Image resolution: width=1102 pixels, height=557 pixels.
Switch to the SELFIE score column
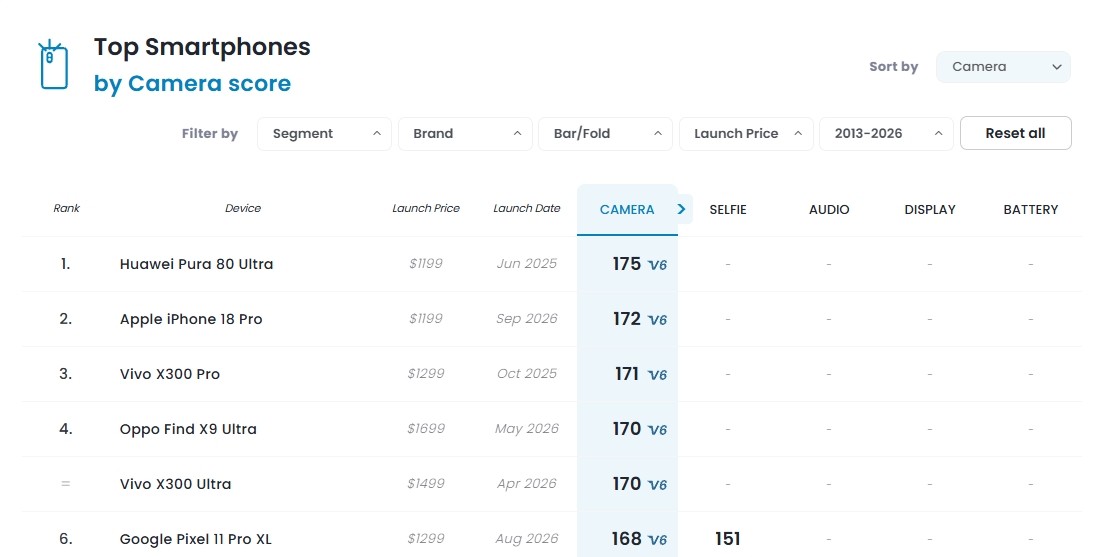pyautogui.click(x=728, y=209)
